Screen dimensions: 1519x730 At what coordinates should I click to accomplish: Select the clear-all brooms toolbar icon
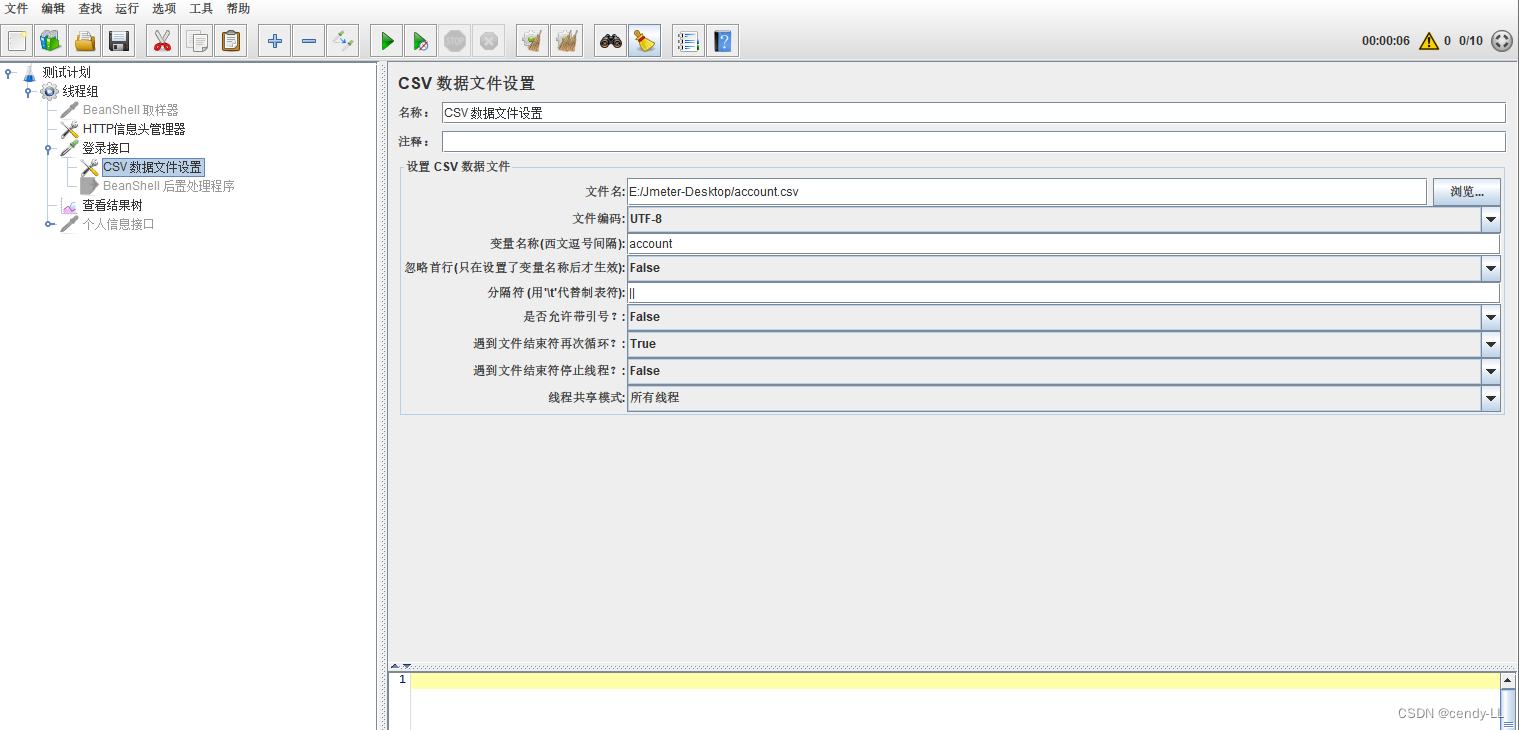point(566,40)
